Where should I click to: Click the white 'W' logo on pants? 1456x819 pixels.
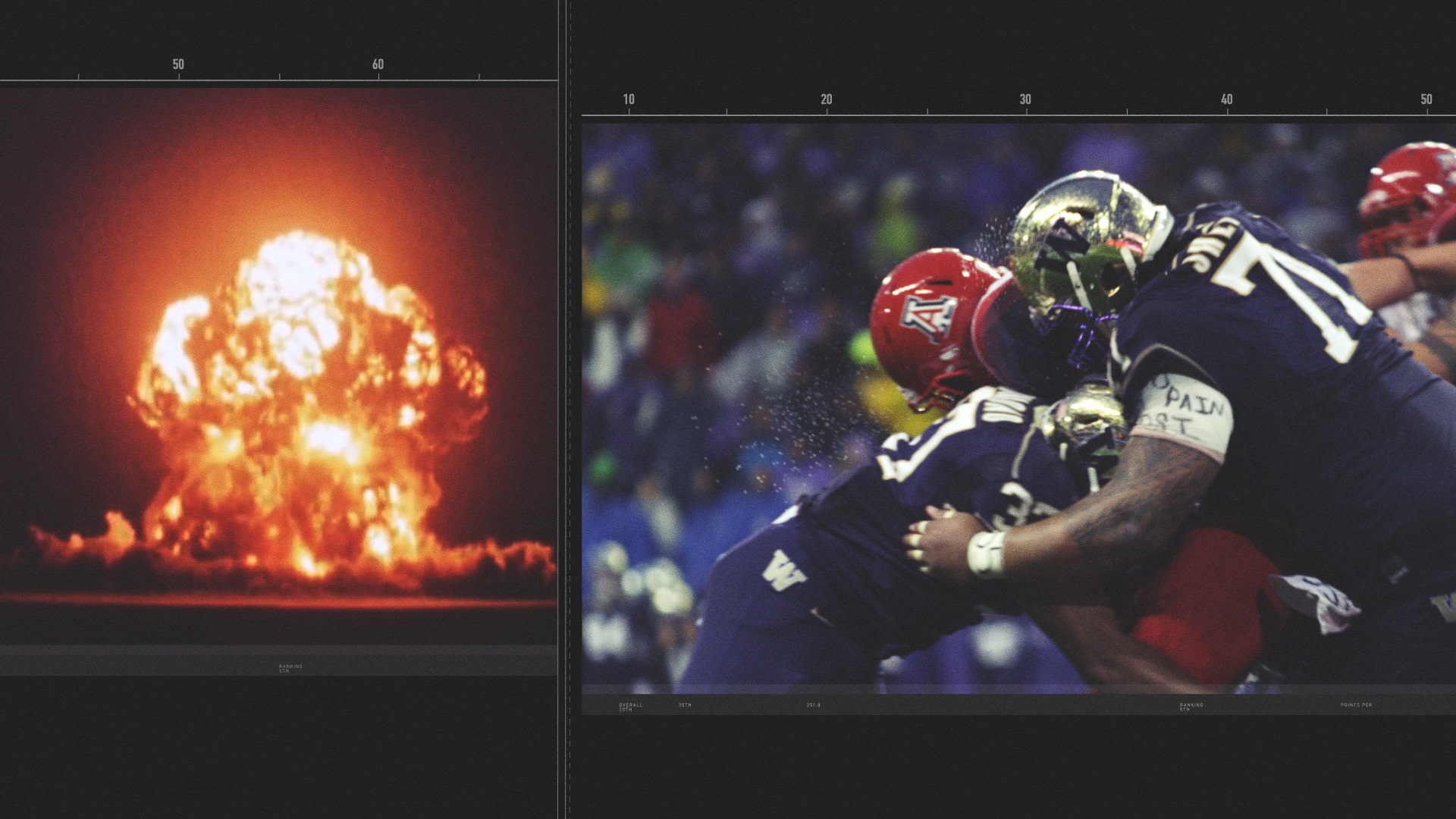(x=785, y=571)
